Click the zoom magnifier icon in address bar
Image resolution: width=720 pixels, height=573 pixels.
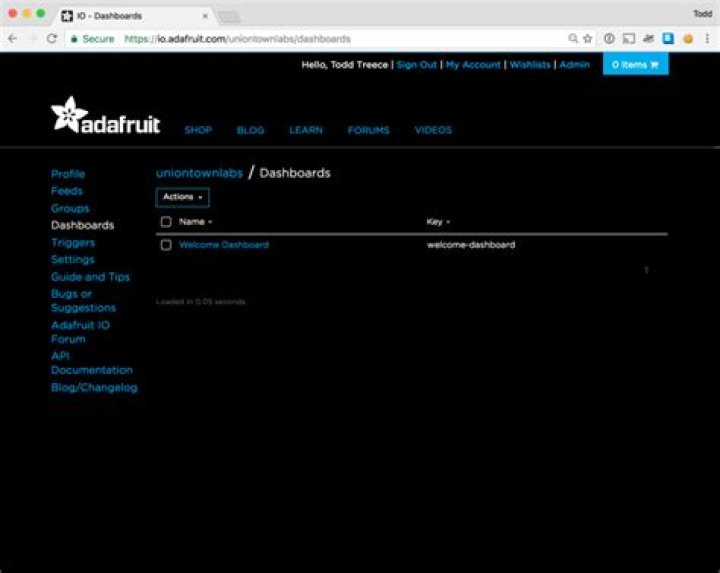tap(573, 38)
